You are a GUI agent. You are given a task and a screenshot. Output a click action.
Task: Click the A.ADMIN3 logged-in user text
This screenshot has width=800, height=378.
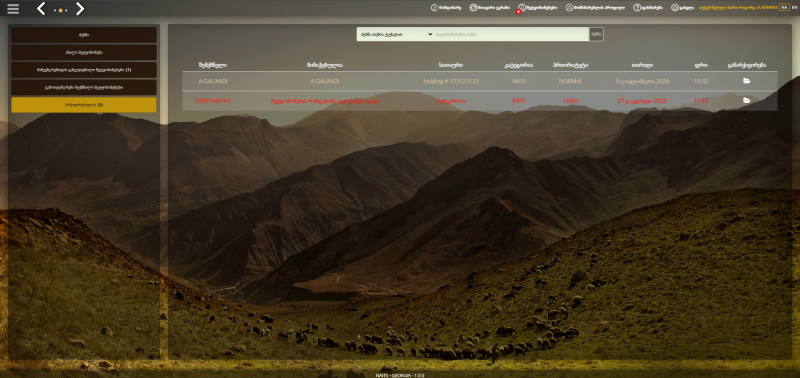[x=738, y=8]
